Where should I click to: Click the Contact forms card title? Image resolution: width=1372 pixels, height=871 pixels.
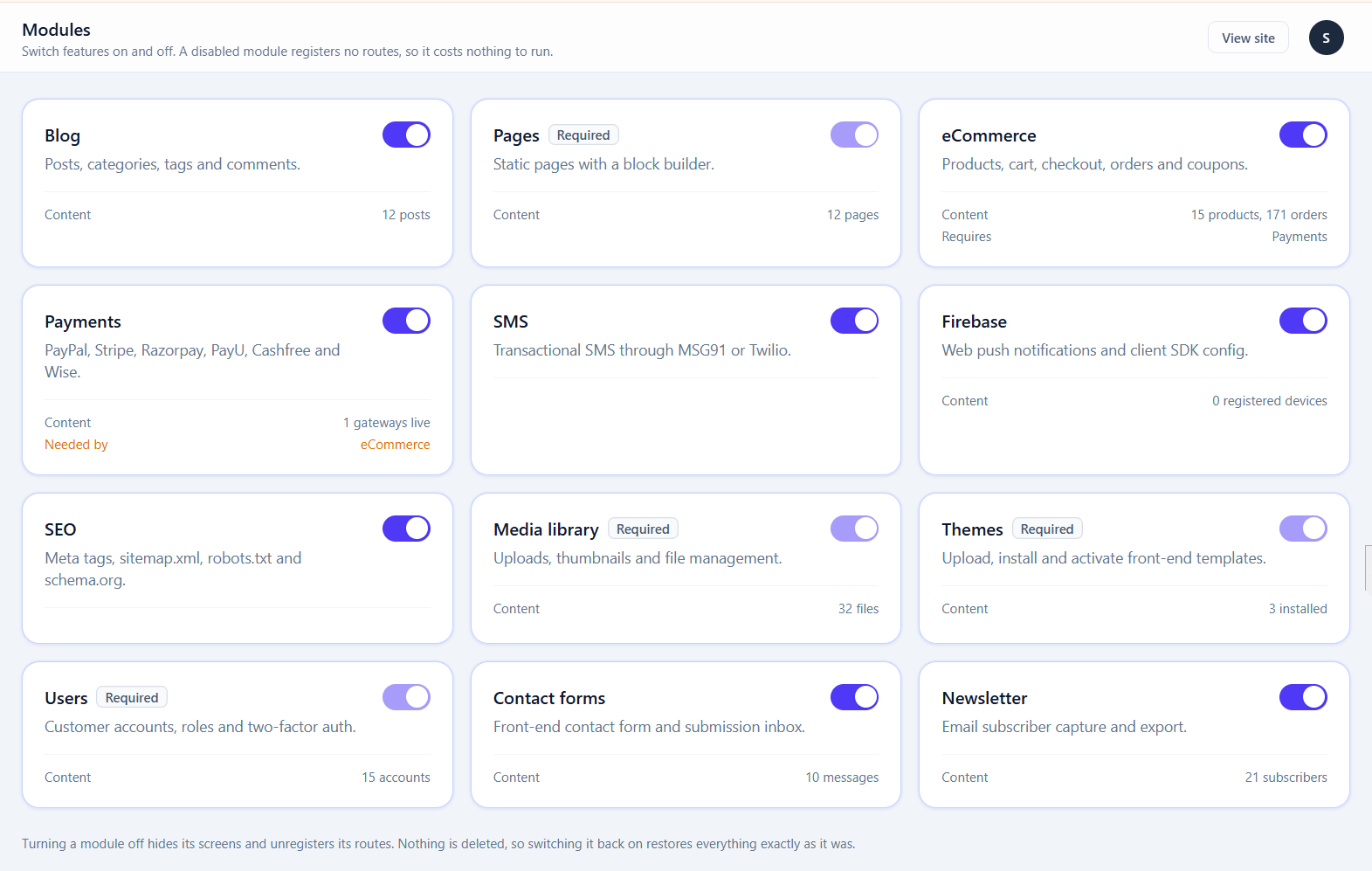coord(549,698)
